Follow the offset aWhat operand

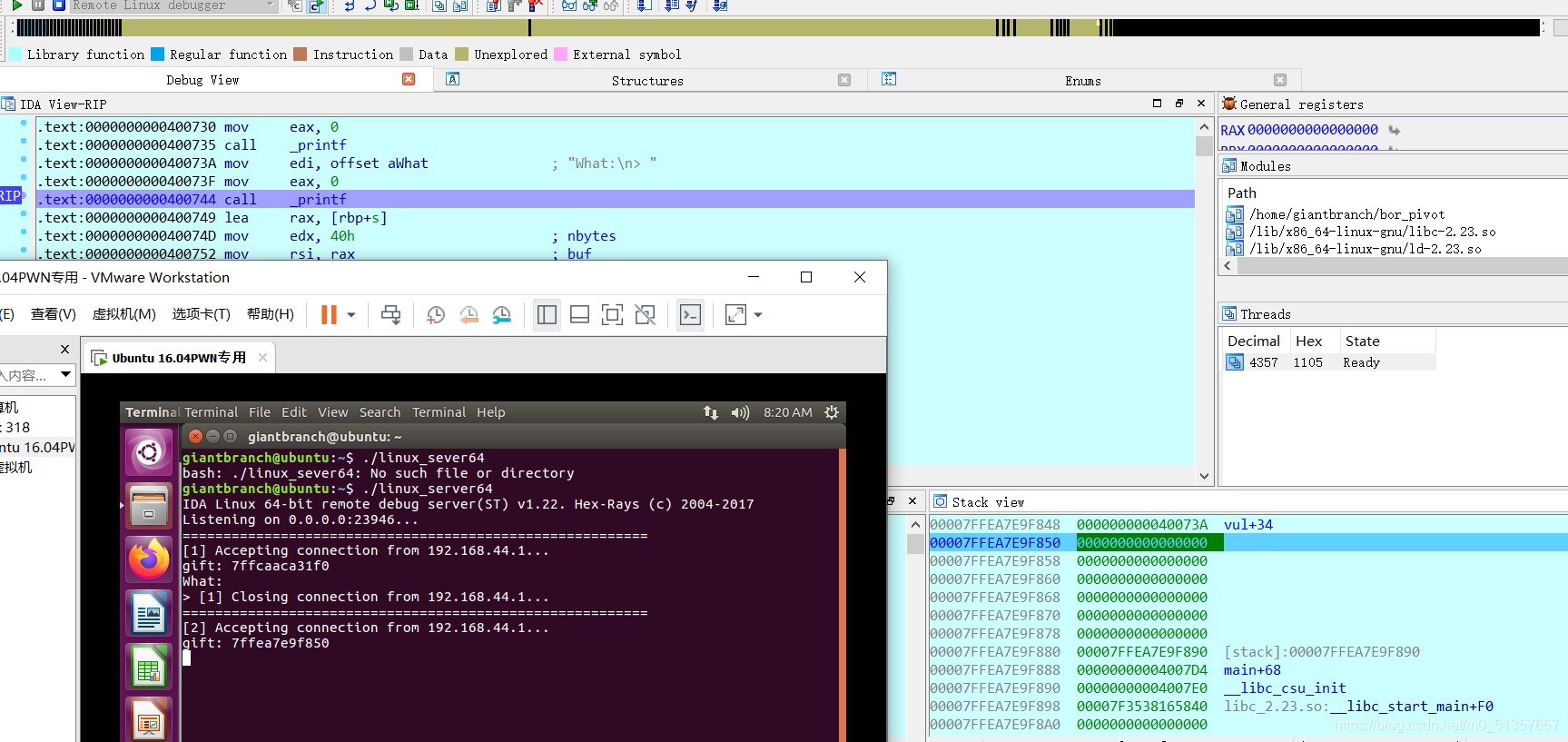click(x=379, y=163)
